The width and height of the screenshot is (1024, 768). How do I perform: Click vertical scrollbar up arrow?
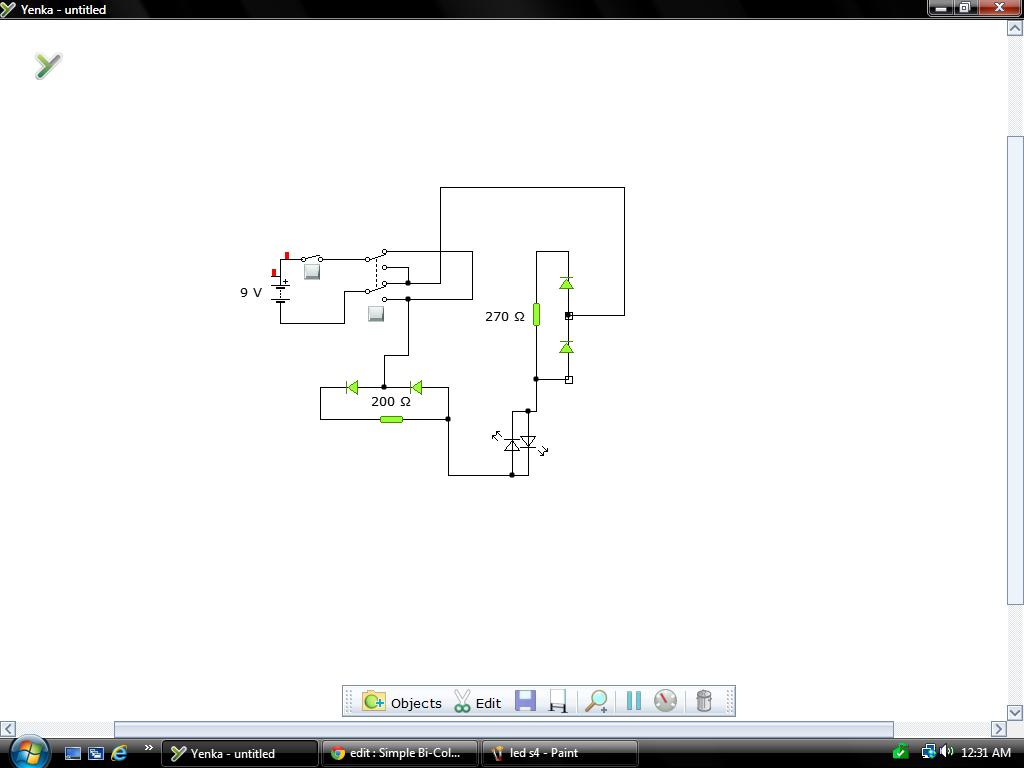1015,28
